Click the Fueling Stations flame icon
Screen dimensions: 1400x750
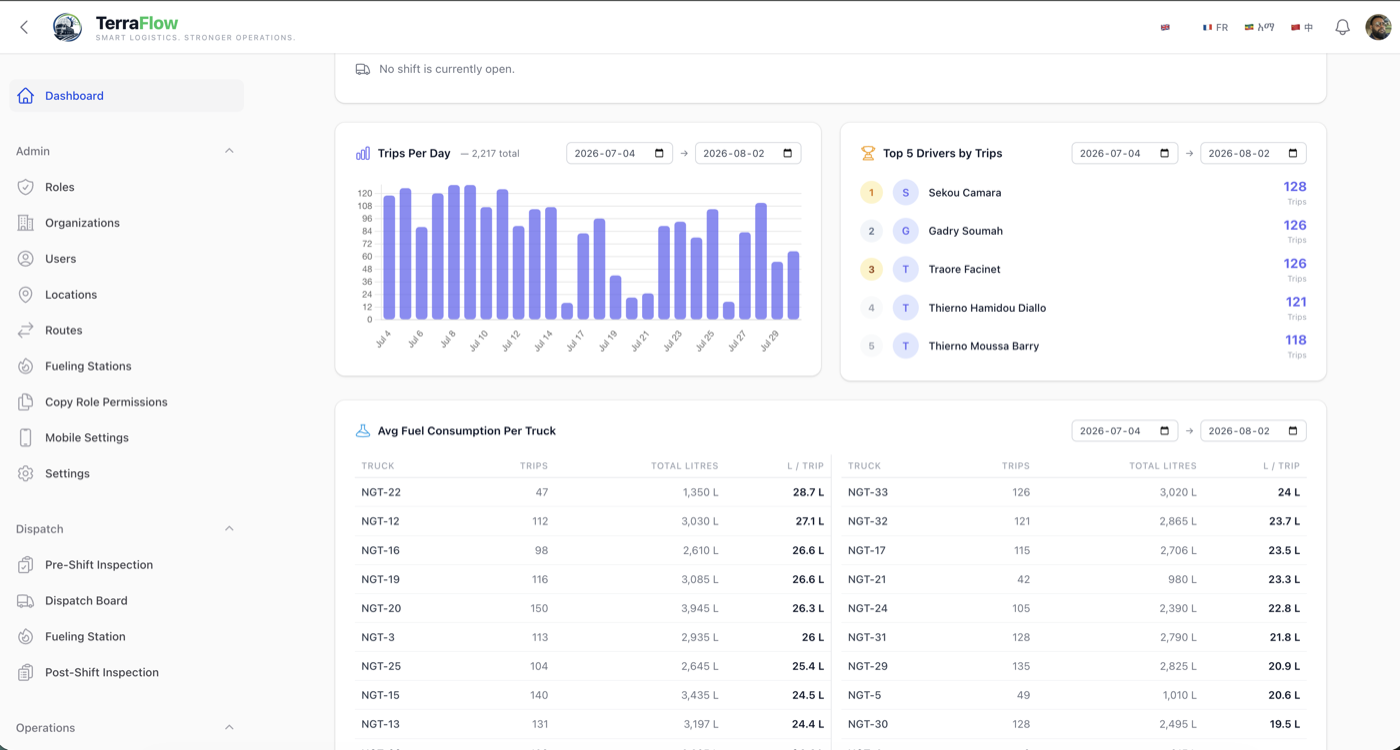[26, 366]
